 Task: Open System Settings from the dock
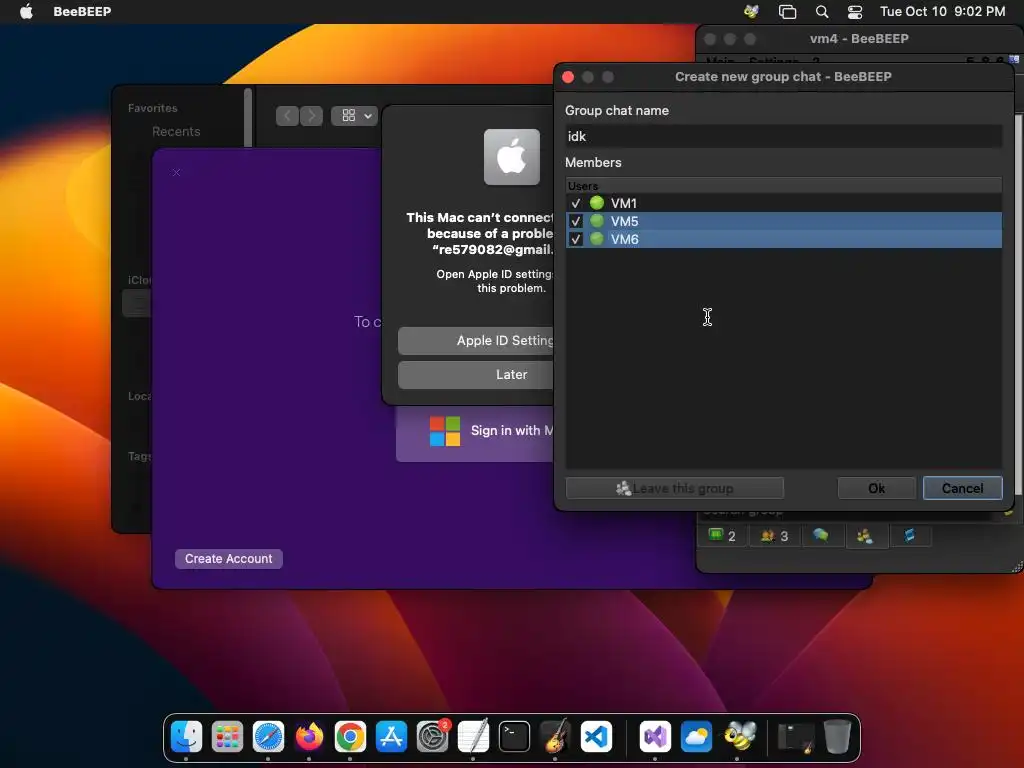(x=432, y=737)
